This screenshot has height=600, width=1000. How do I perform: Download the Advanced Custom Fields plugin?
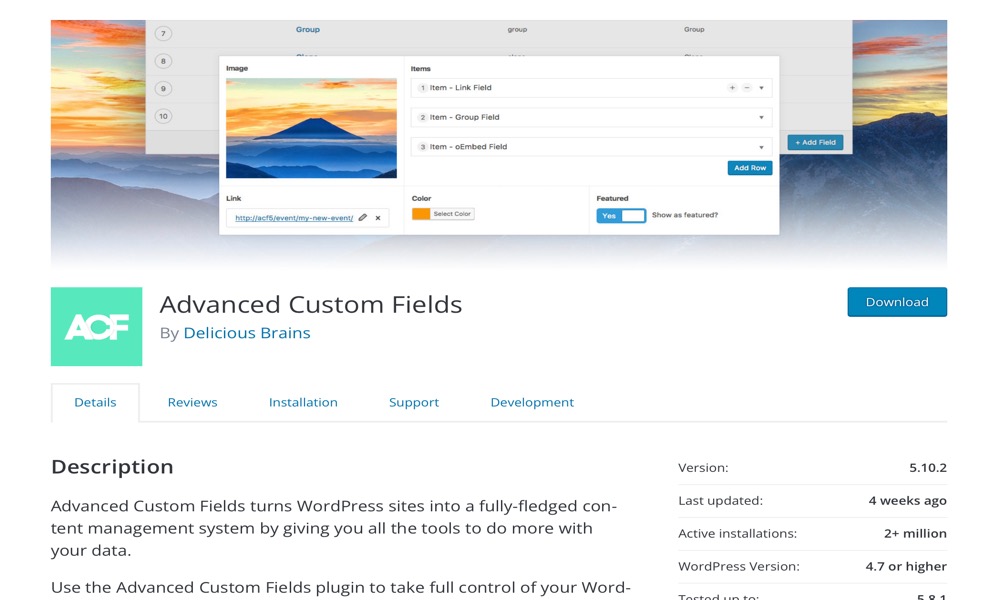tap(897, 302)
